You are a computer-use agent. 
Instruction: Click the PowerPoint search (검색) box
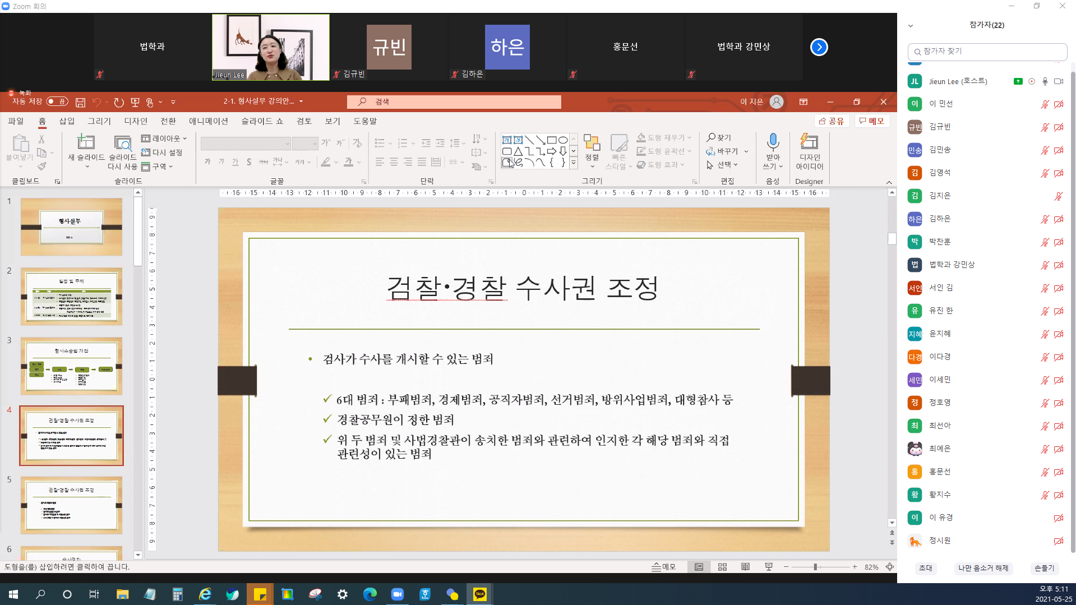(454, 102)
